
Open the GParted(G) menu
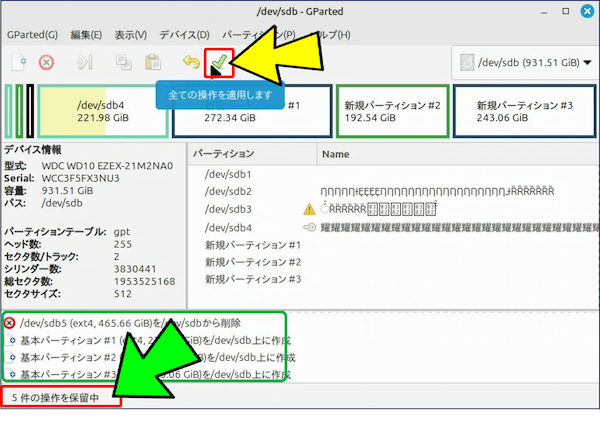(32, 34)
